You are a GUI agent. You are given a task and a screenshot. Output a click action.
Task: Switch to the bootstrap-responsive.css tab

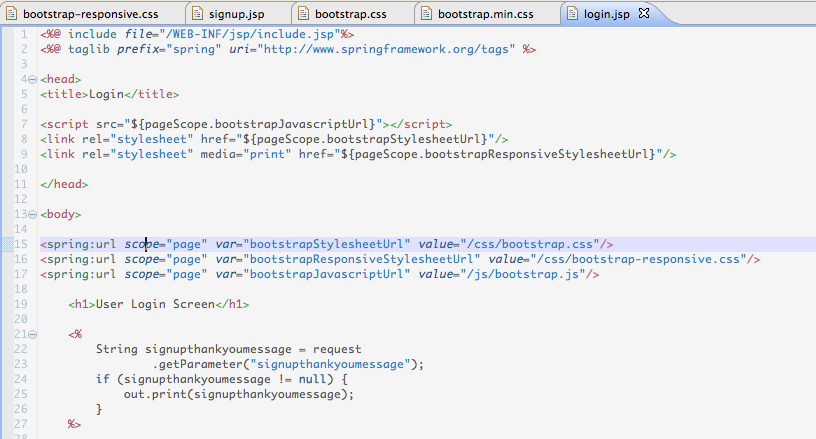pos(91,14)
